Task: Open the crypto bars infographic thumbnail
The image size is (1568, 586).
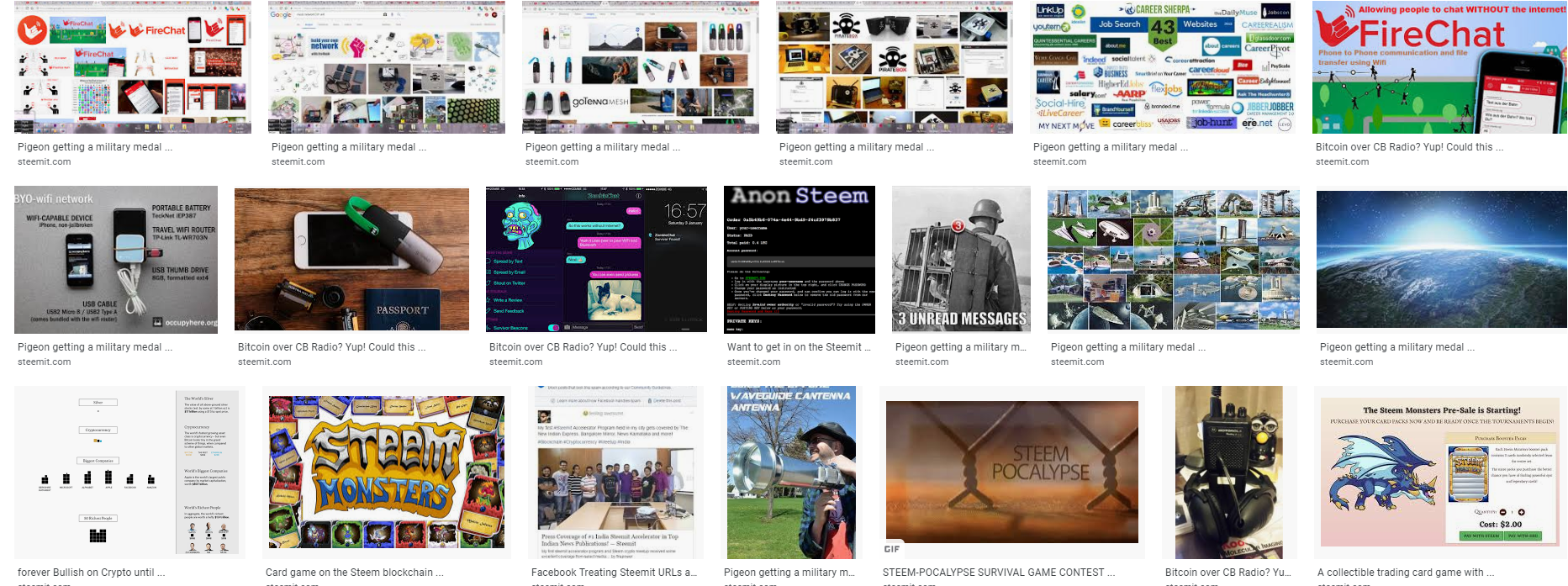Action: pos(129,472)
